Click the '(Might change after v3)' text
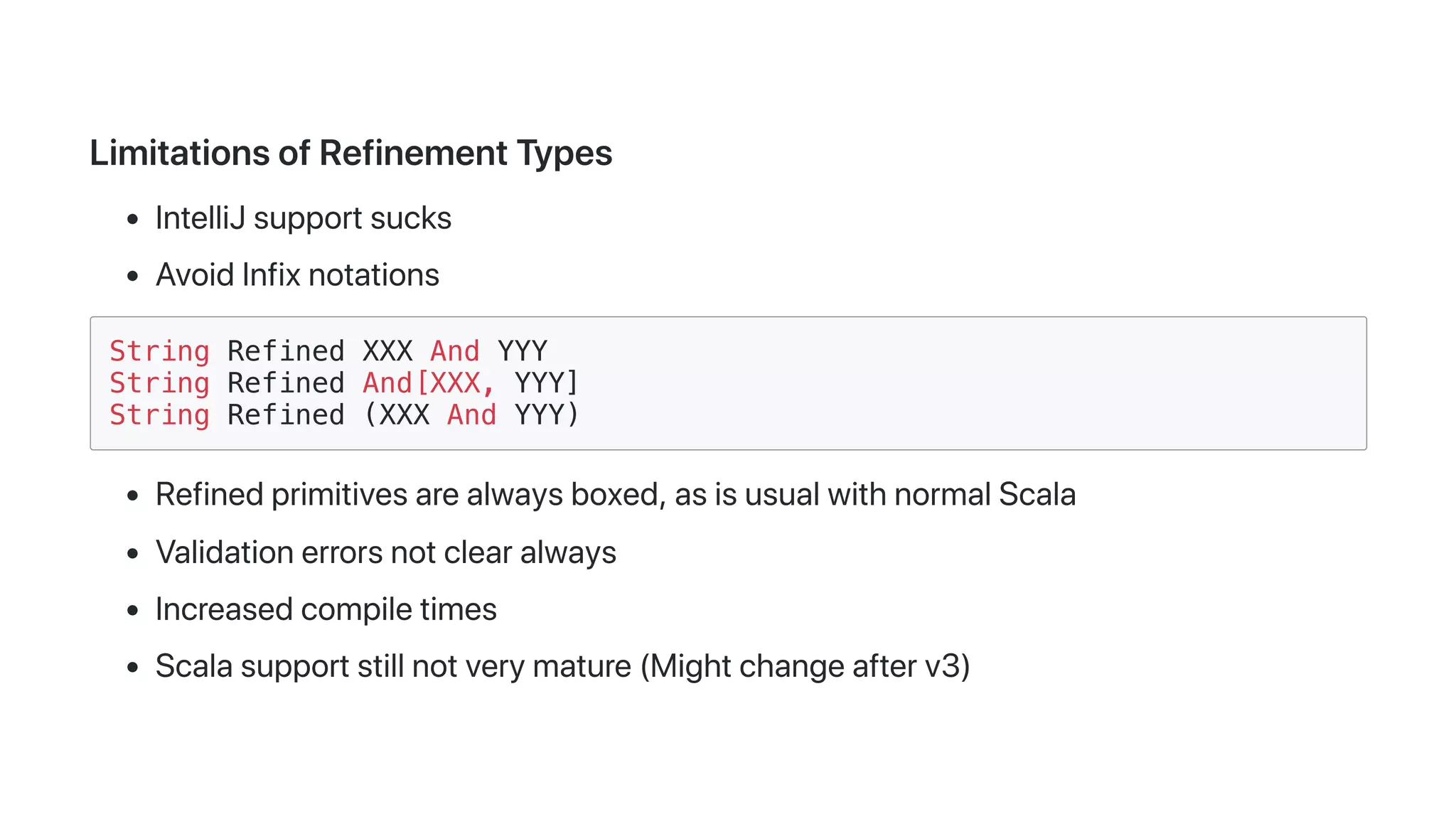The image size is (1456, 819). click(805, 666)
